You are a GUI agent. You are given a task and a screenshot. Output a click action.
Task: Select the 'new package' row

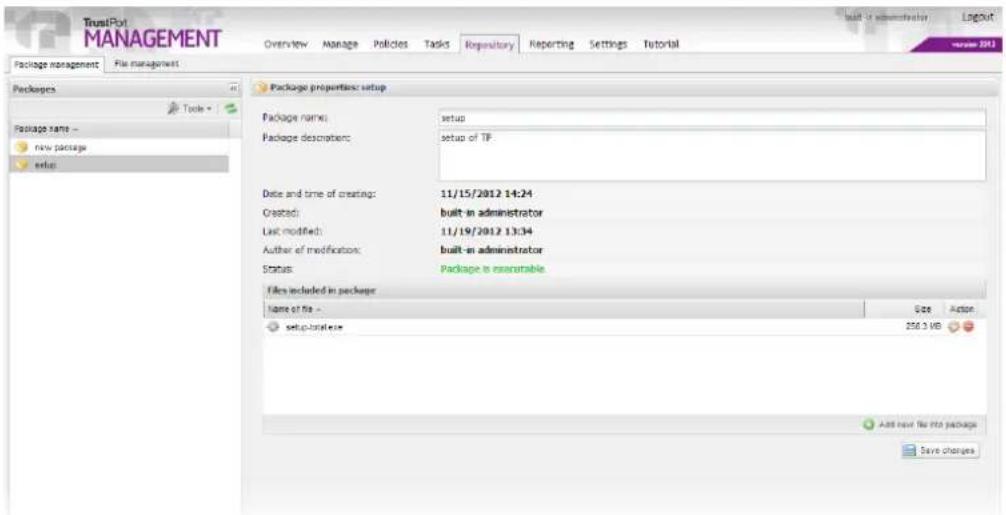pyautogui.click(x=119, y=148)
